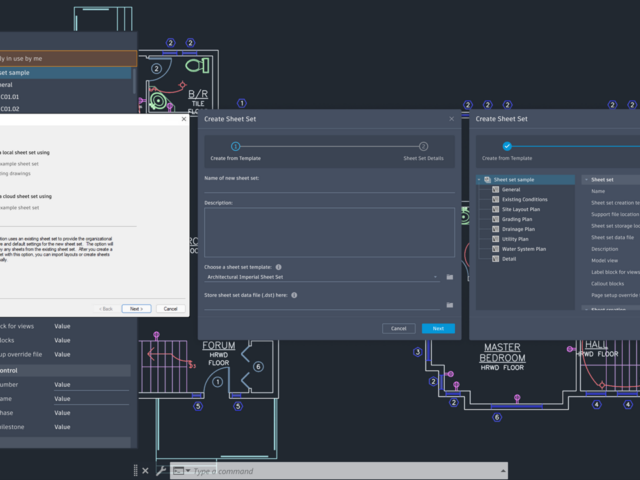Click the completed Create from Template step checkmark
The image size is (640, 480).
[x=507, y=146]
